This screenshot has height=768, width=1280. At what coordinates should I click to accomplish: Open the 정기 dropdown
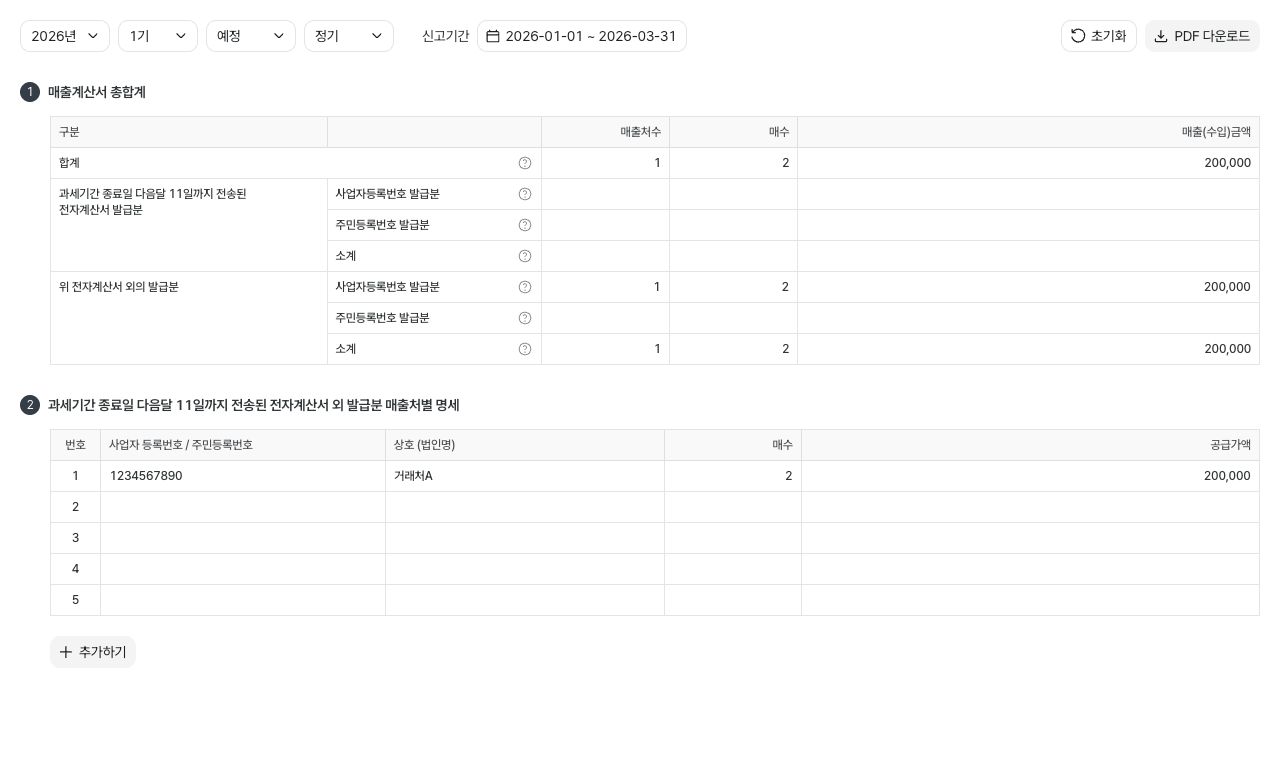(x=349, y=36)
